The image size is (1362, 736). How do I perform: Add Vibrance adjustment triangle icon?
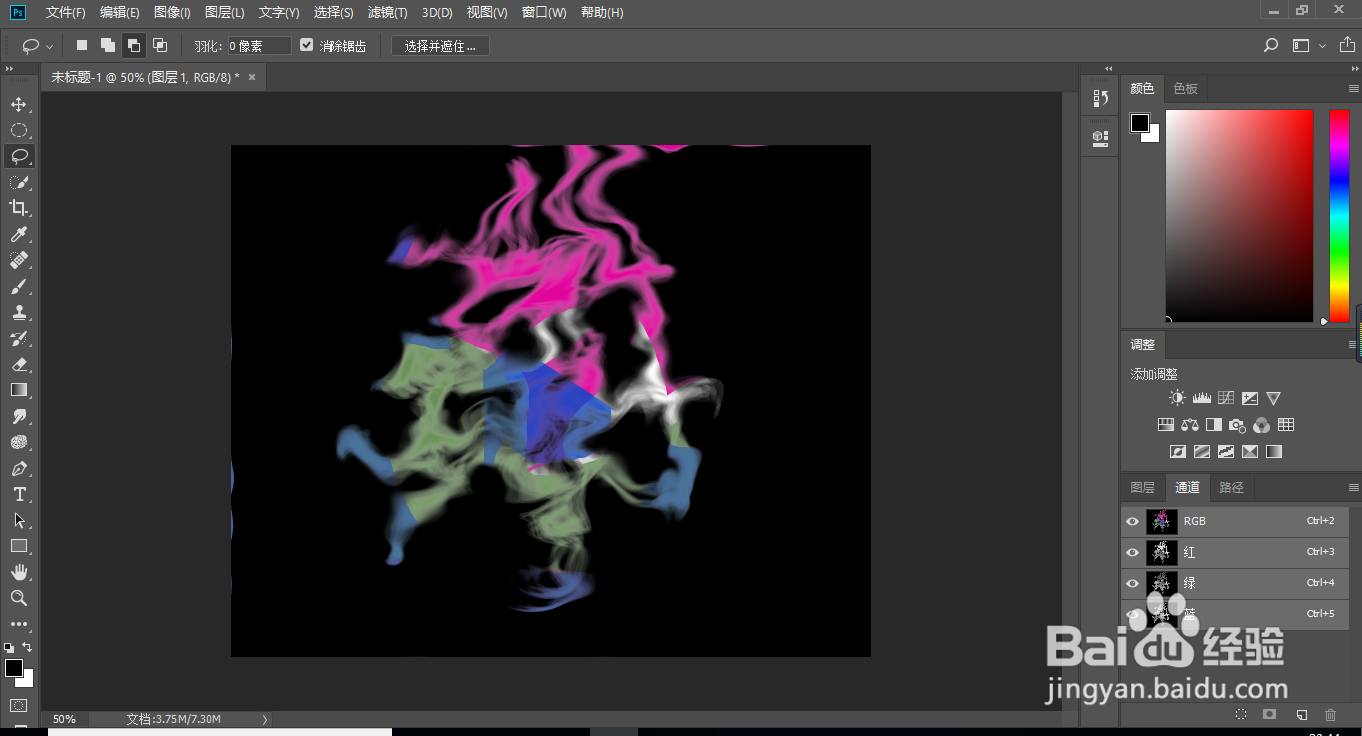[x=1273, y=398]
